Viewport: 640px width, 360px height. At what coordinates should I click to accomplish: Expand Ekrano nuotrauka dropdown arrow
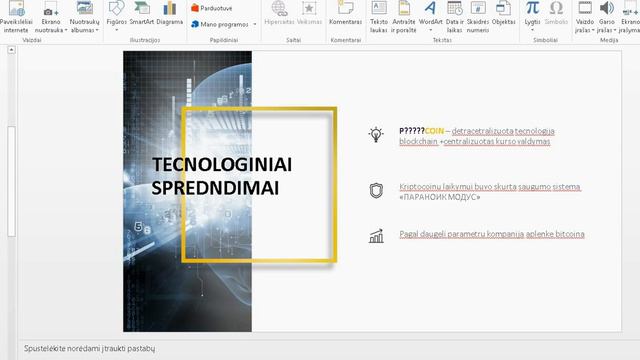point(66,30)
